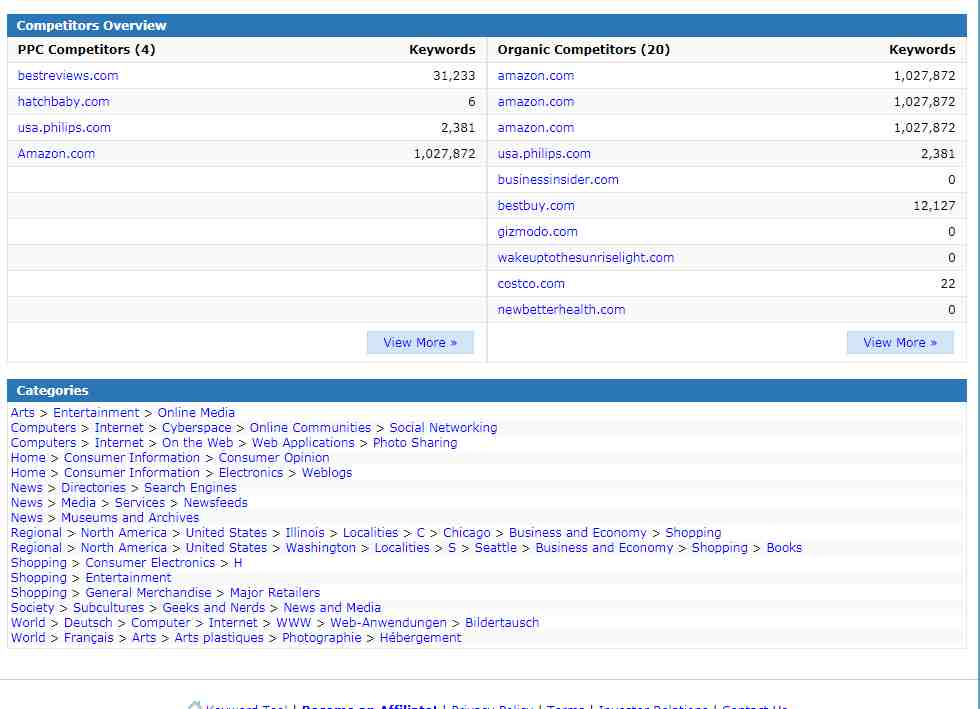Open the Cyberspace category link

coord(196,428)
